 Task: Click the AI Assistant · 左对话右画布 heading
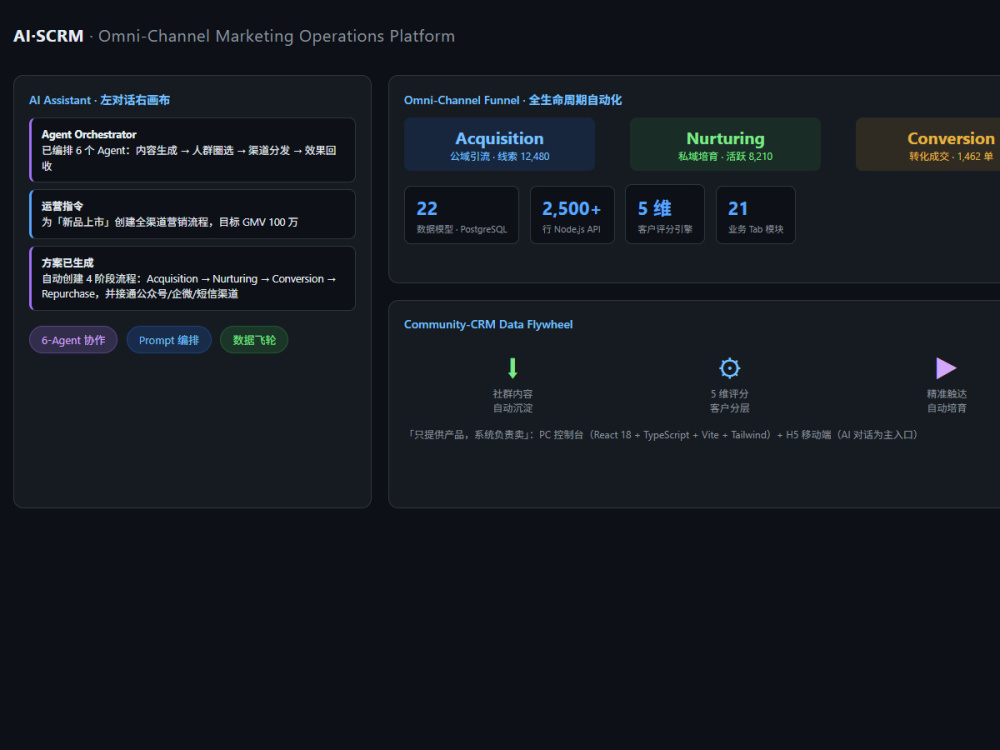99,100
